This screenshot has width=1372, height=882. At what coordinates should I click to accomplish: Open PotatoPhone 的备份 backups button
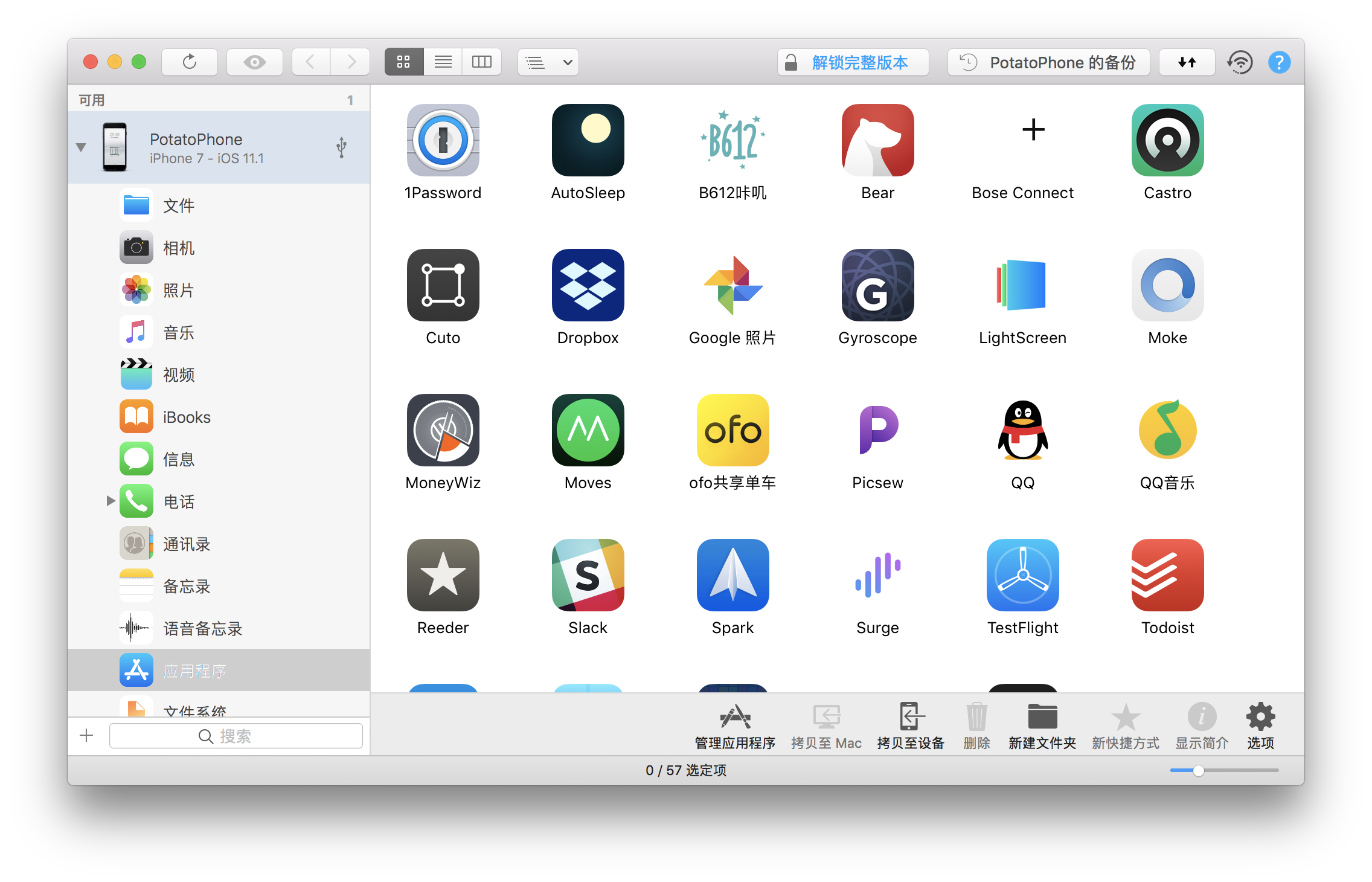click(x=1048, y=62)
